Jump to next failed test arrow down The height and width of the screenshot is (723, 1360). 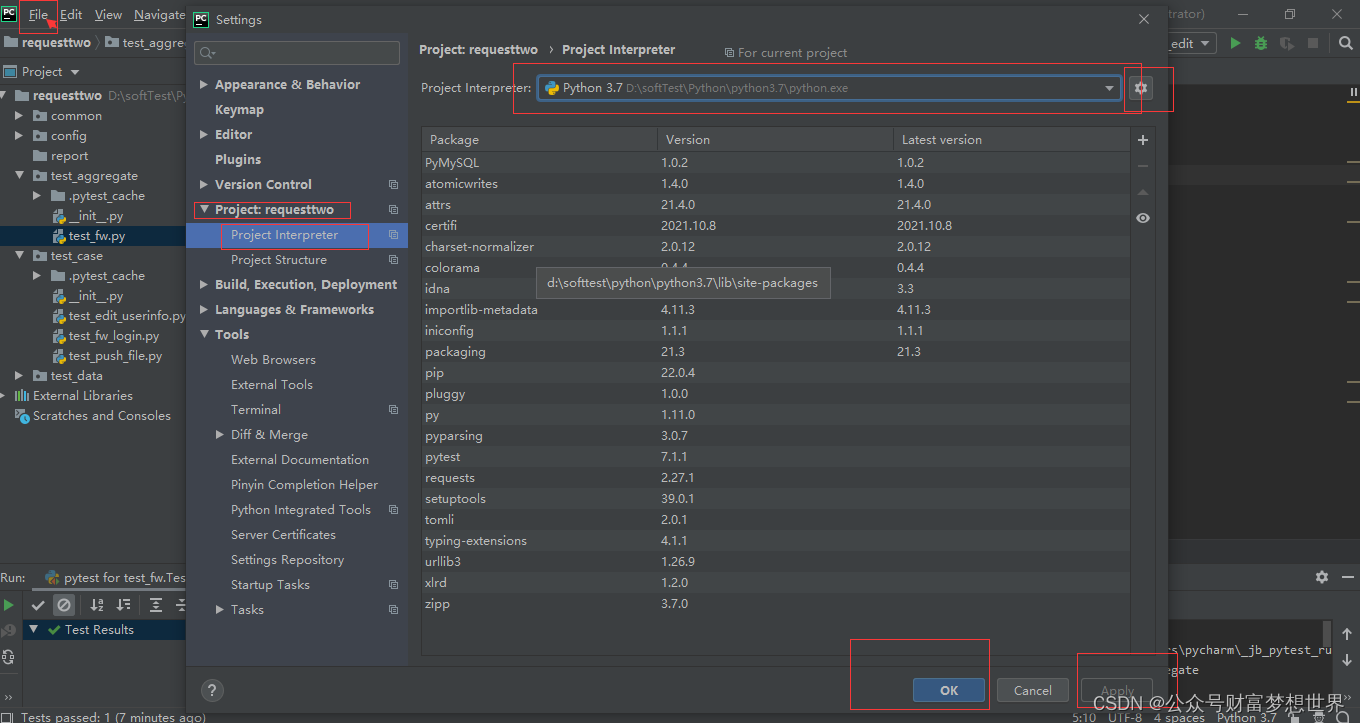(1347, 660)
